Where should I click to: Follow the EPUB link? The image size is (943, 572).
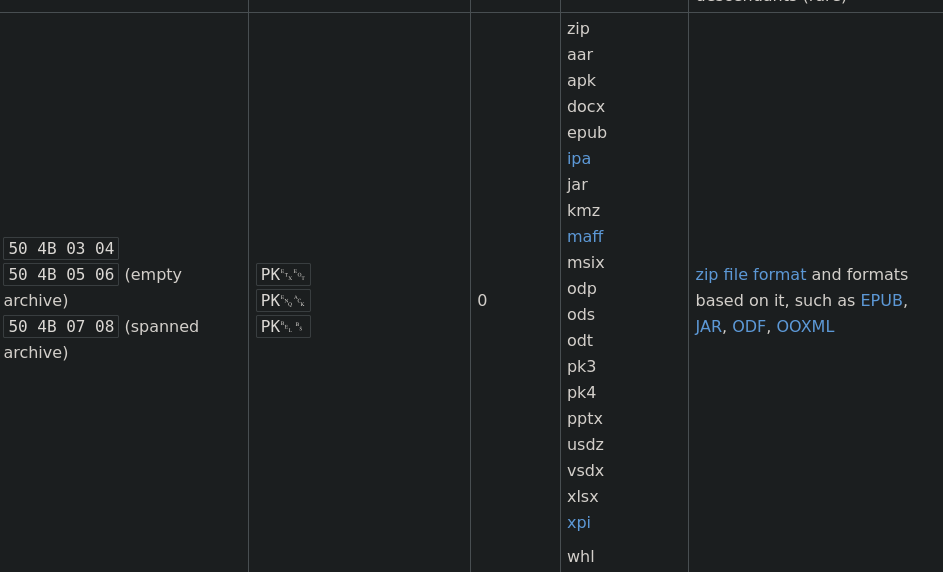(881, 301)
